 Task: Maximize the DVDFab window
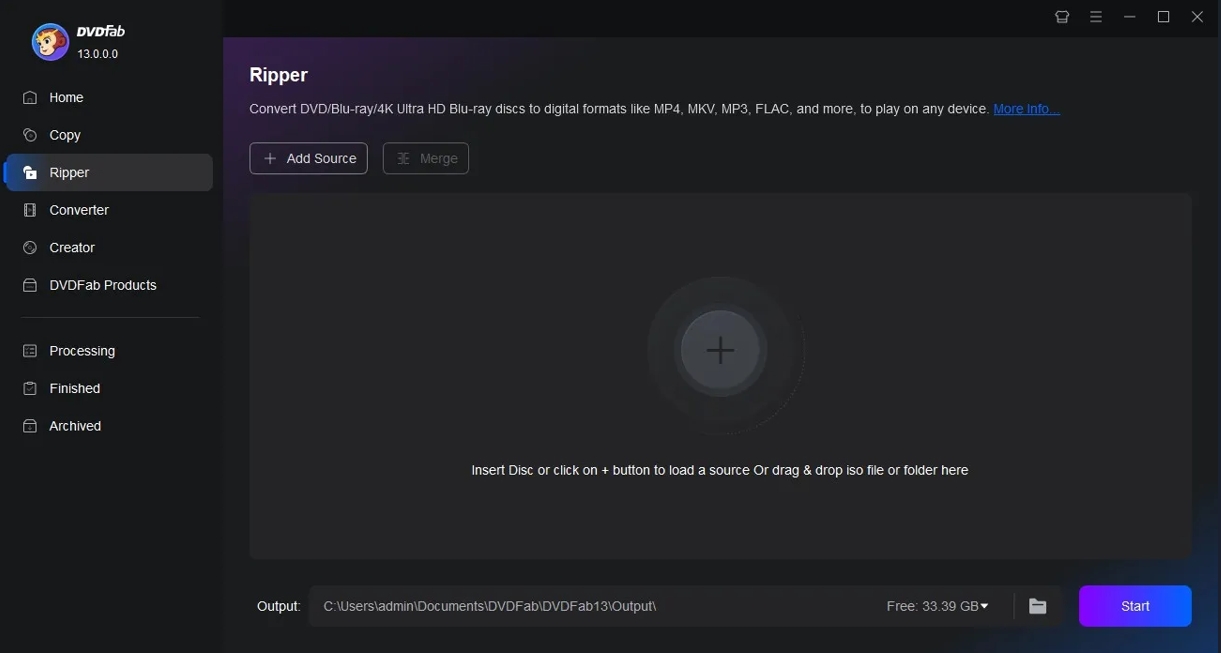(x=1164, y=17)
